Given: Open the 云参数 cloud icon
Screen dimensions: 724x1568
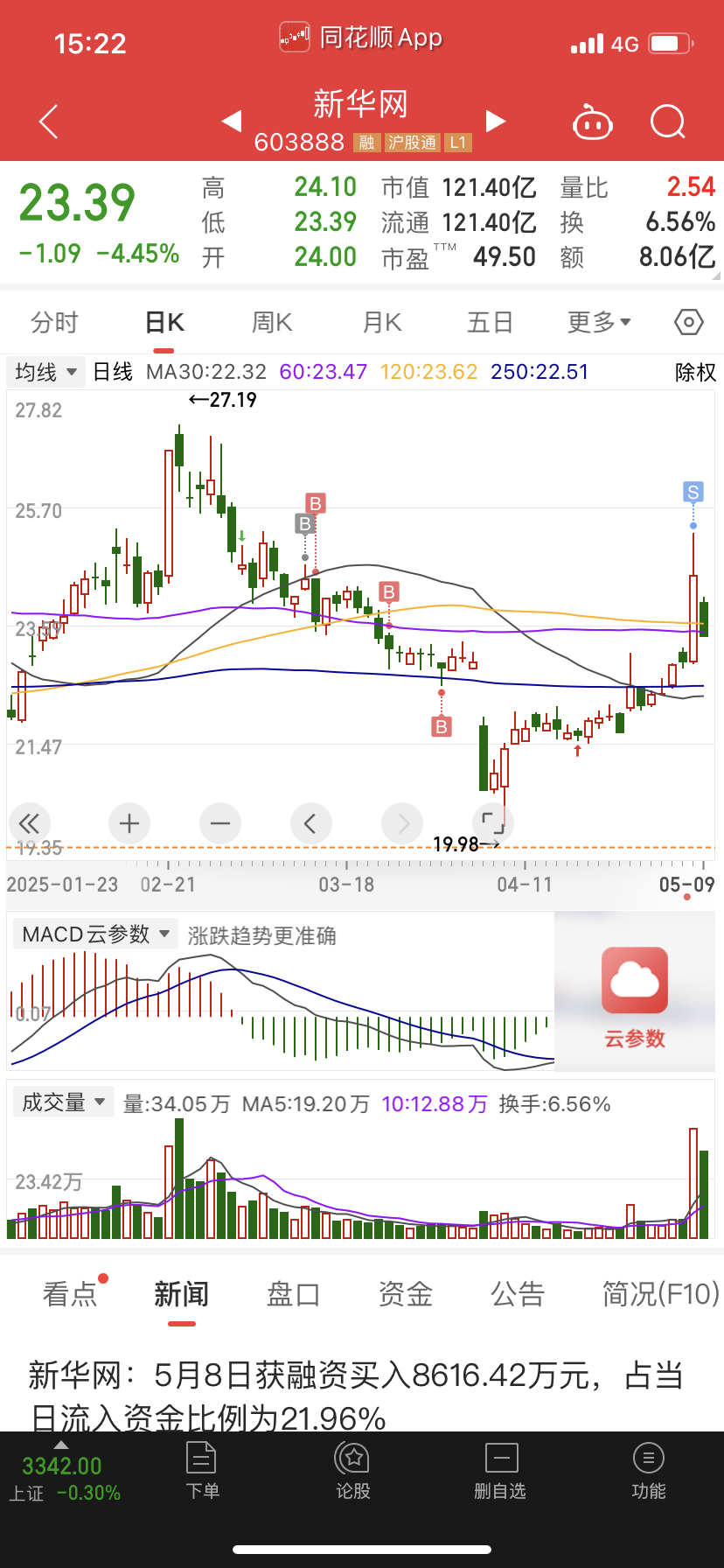Looking at the screenshot, I should click(x=635, y=980).
